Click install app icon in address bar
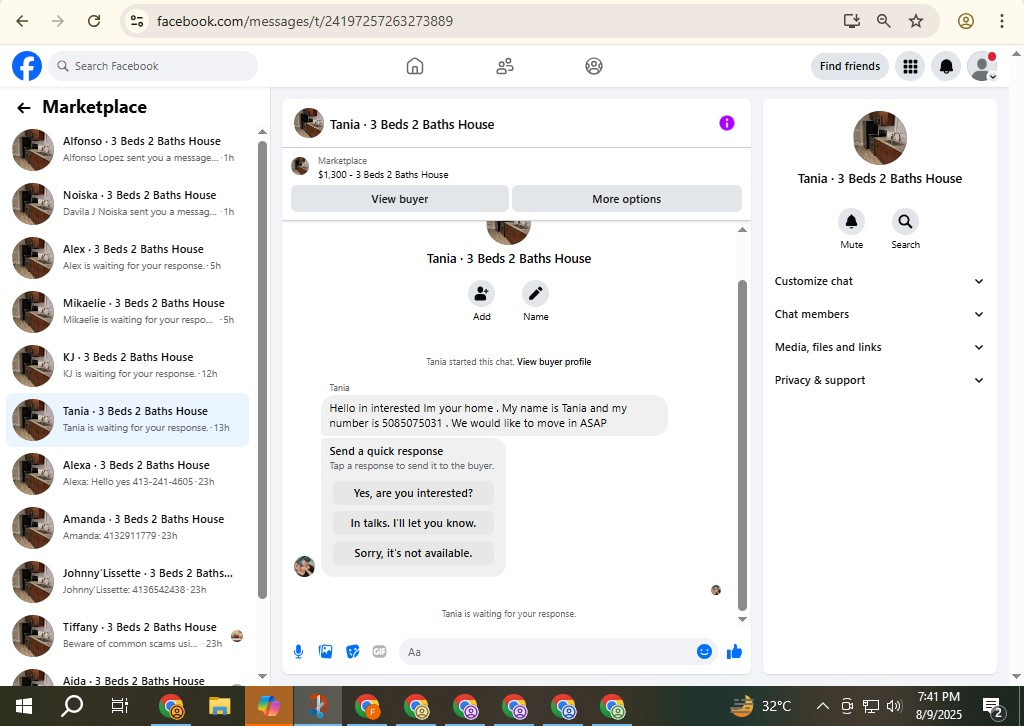Image resolution: width=1024 pixels, height=726 pixels. click(x=852, y=21)
